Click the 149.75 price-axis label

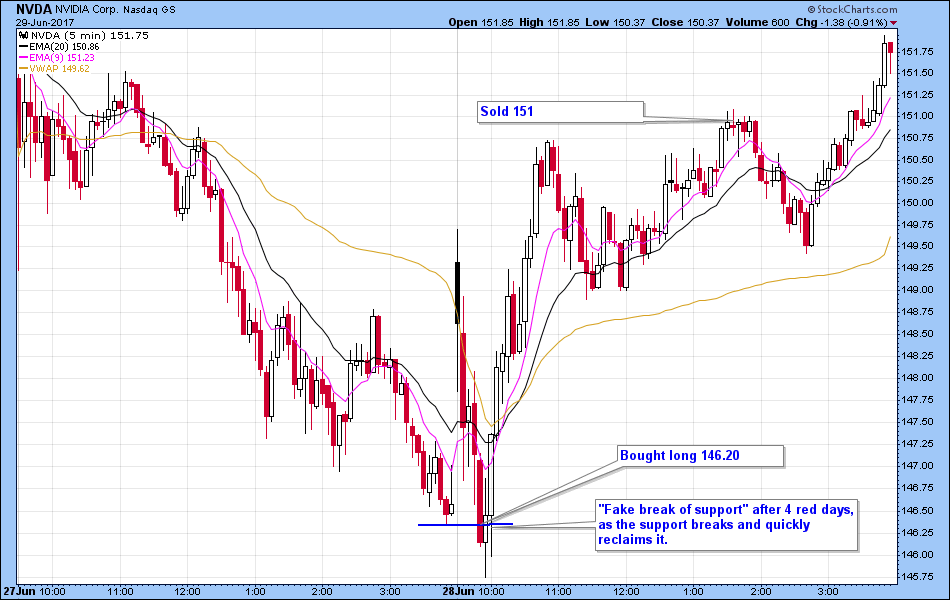click(x=917, y=225)
